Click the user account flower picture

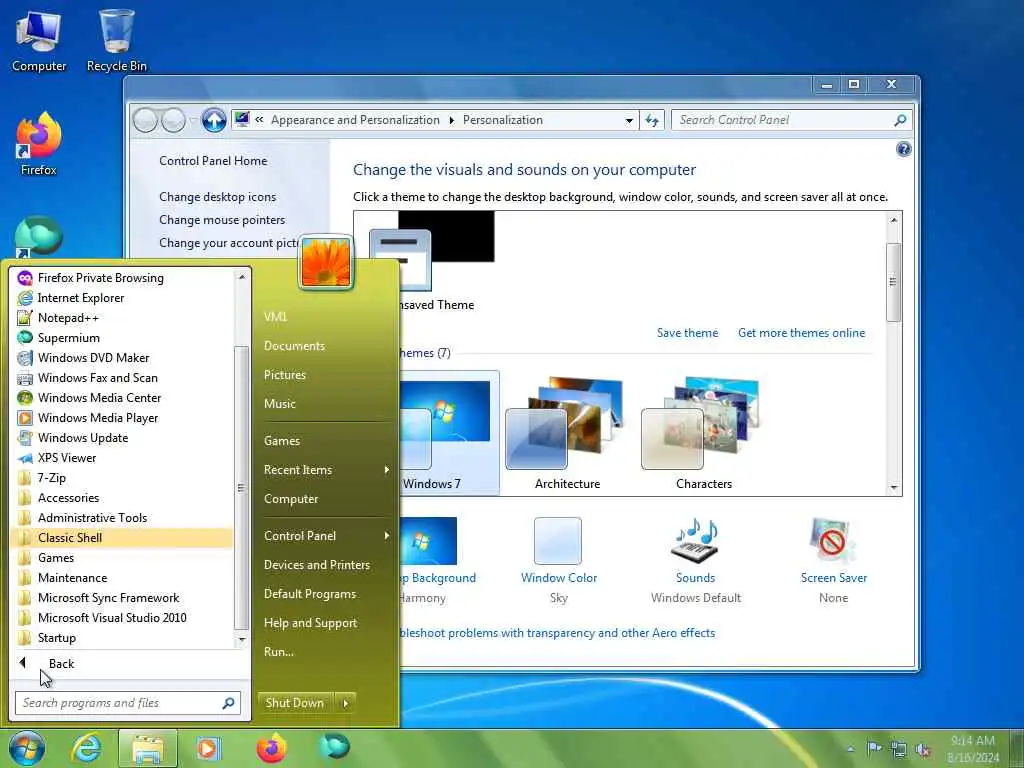point(326,262)
